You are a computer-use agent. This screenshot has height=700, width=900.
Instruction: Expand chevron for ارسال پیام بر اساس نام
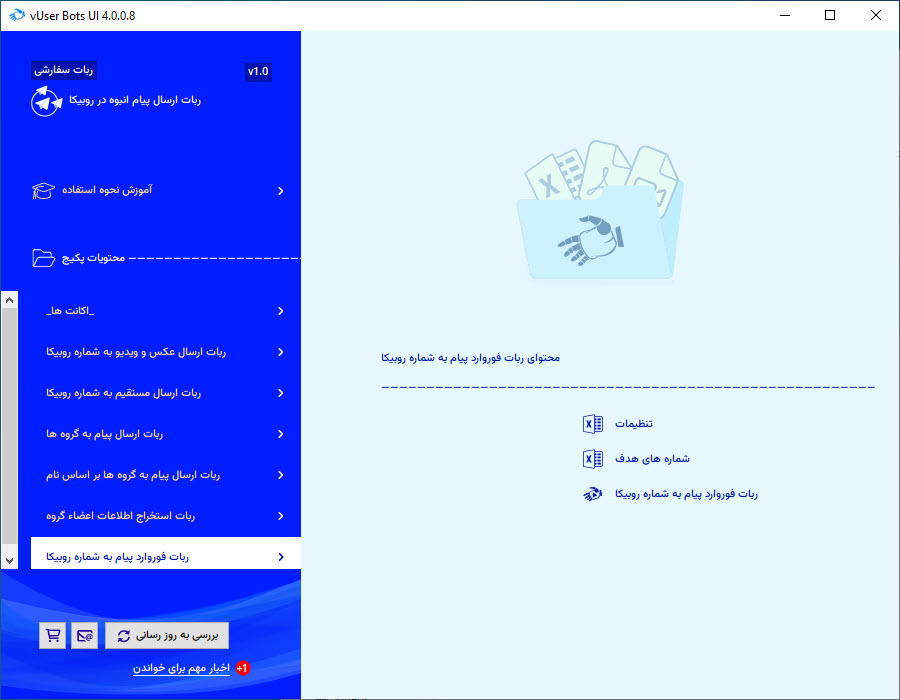pyautogui.click(x=281, y=475)
